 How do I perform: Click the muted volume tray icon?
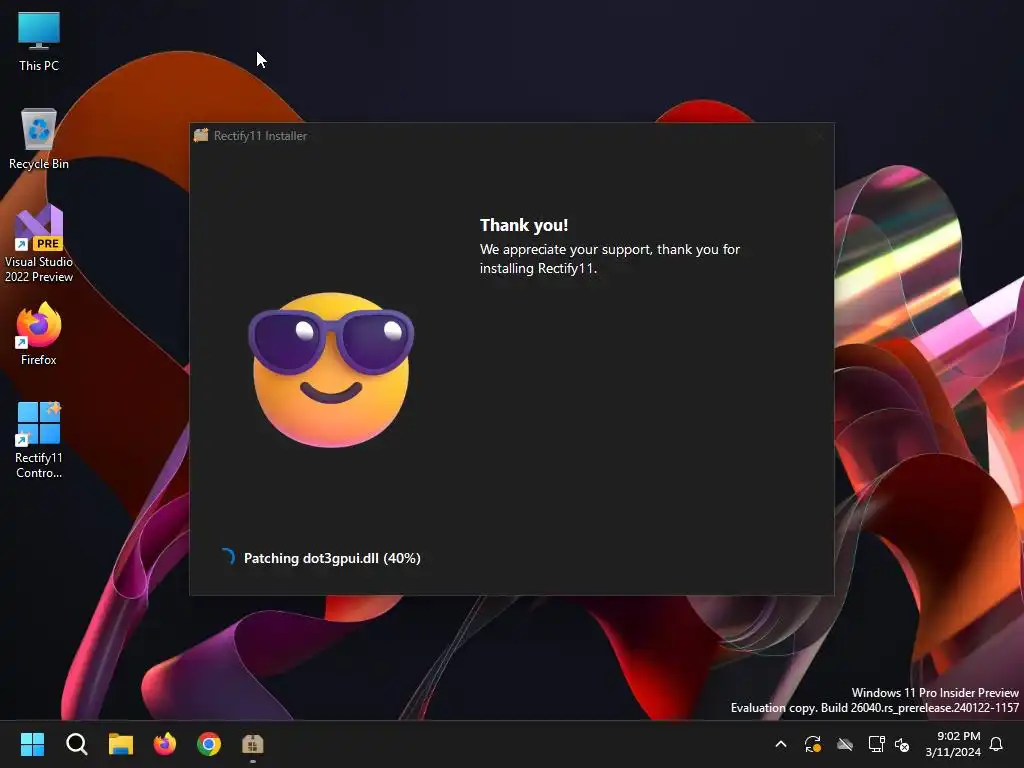pos(902,744)
